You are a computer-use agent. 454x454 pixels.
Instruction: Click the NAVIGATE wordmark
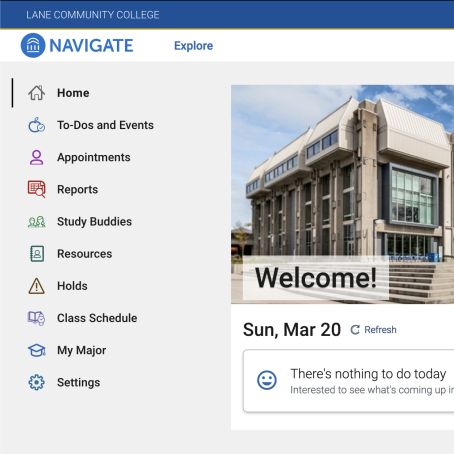click(x=91, y=45)
